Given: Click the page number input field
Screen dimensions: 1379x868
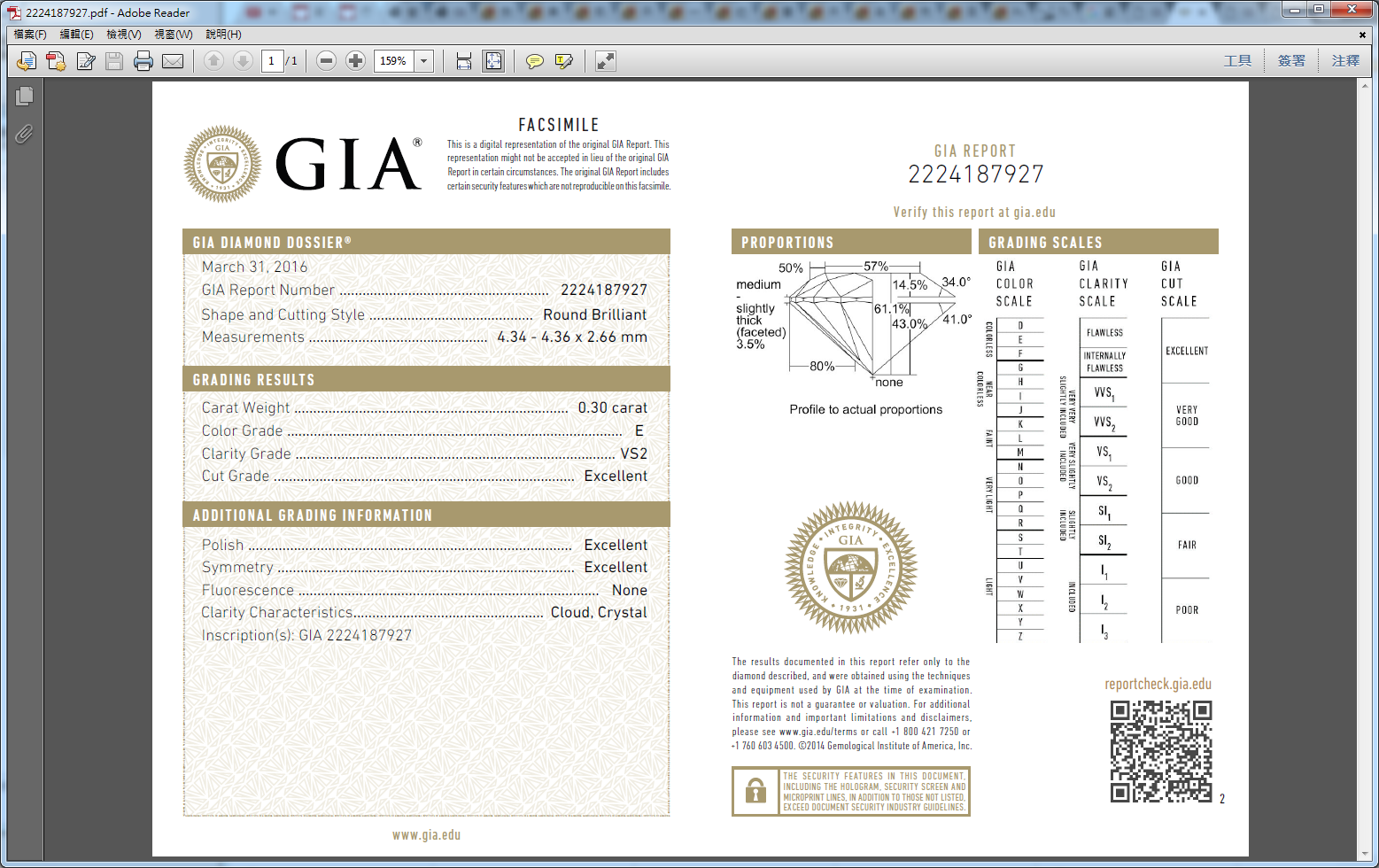Looking at the screenshot, I should 272,61.
